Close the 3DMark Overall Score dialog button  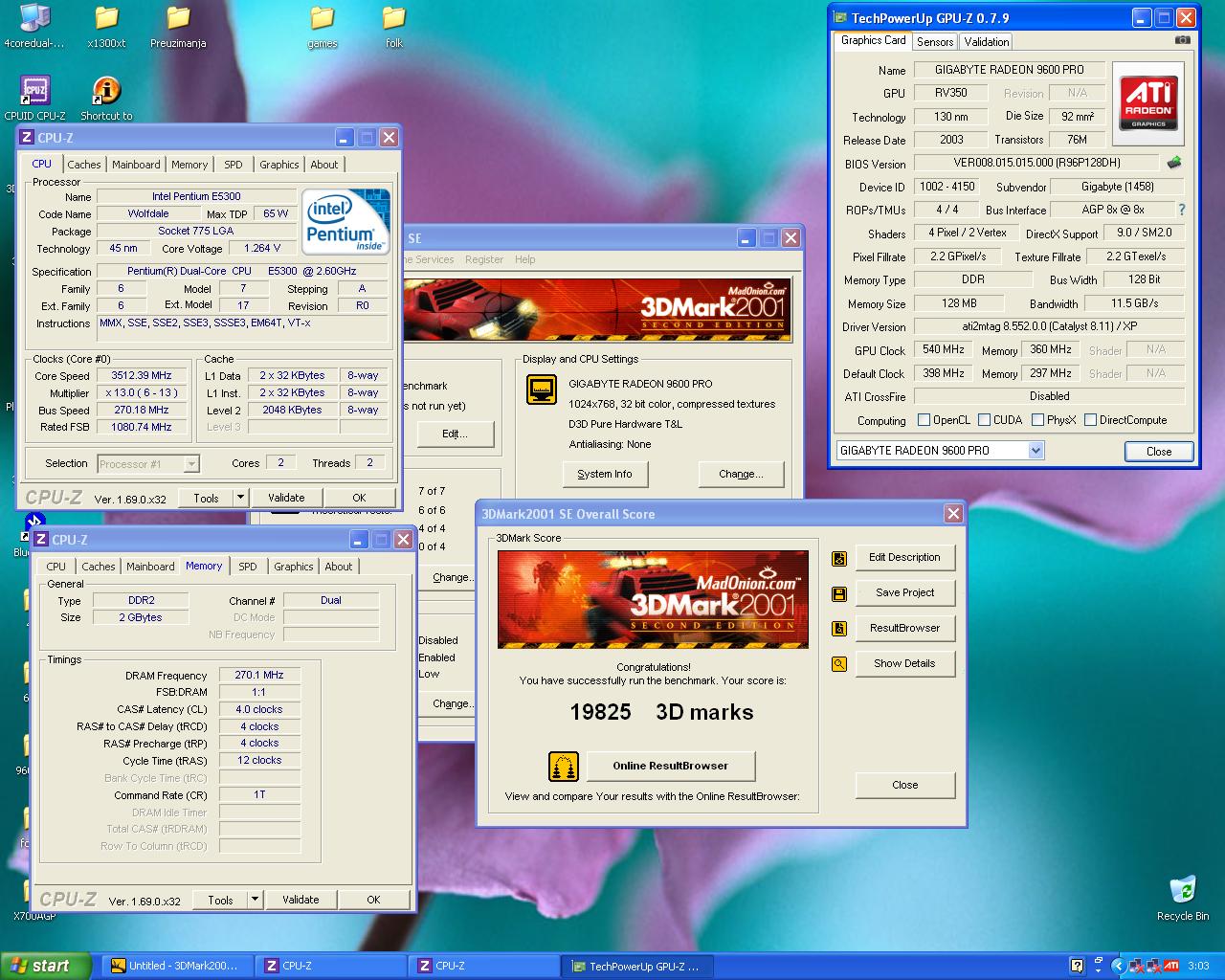904,786
